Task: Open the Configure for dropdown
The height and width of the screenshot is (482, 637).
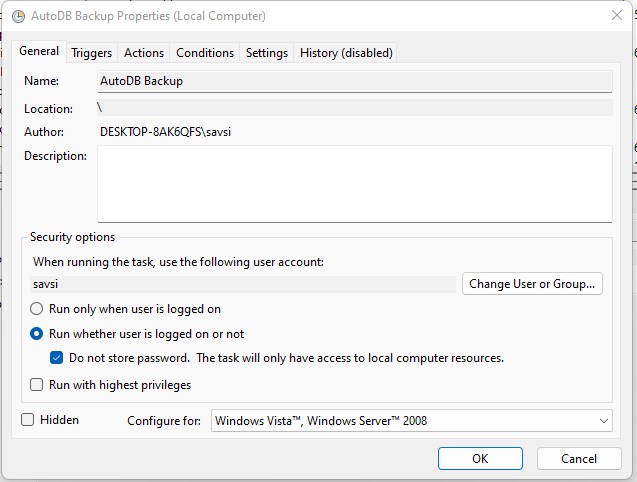Action: (412, 421)
